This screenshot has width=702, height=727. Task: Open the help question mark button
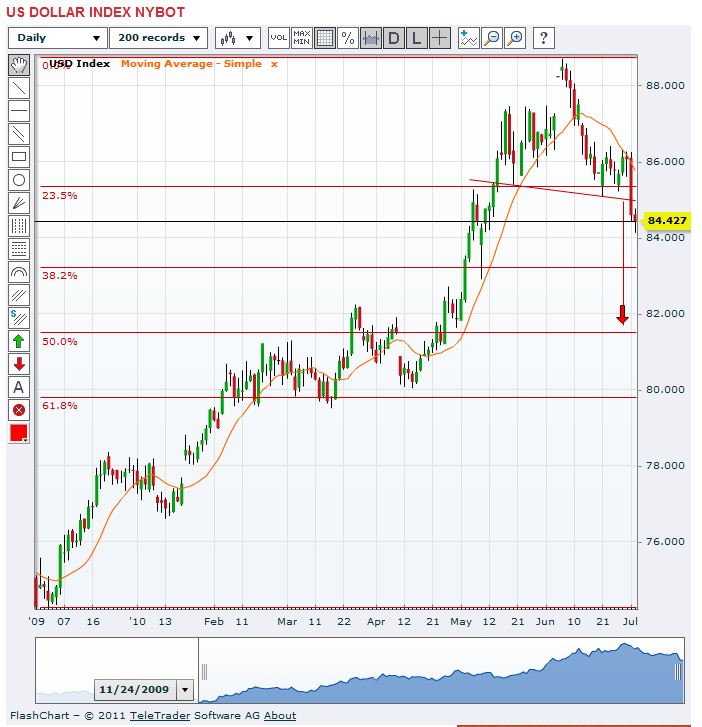click(544, 38)
